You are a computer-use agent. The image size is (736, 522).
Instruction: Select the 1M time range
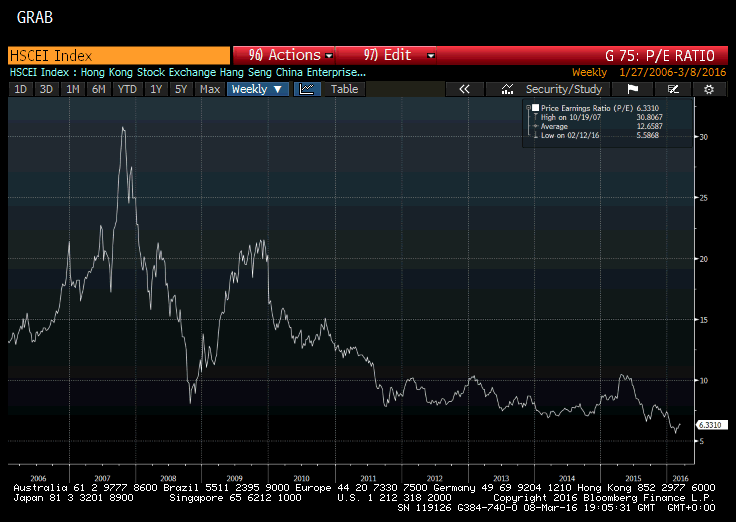(72, 89)
